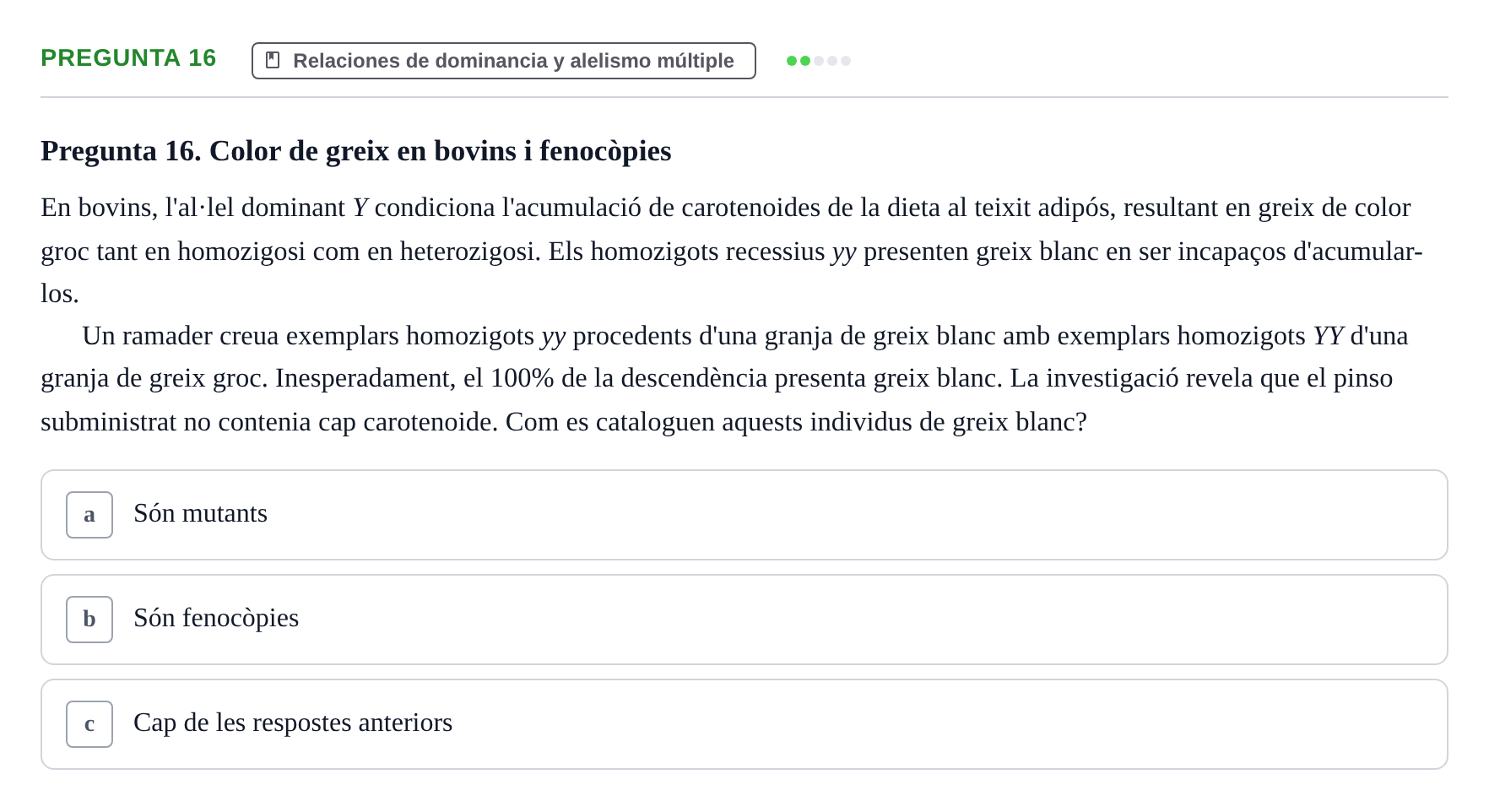Choose answer option "Són fenocòpies"

tap(744, 620)
